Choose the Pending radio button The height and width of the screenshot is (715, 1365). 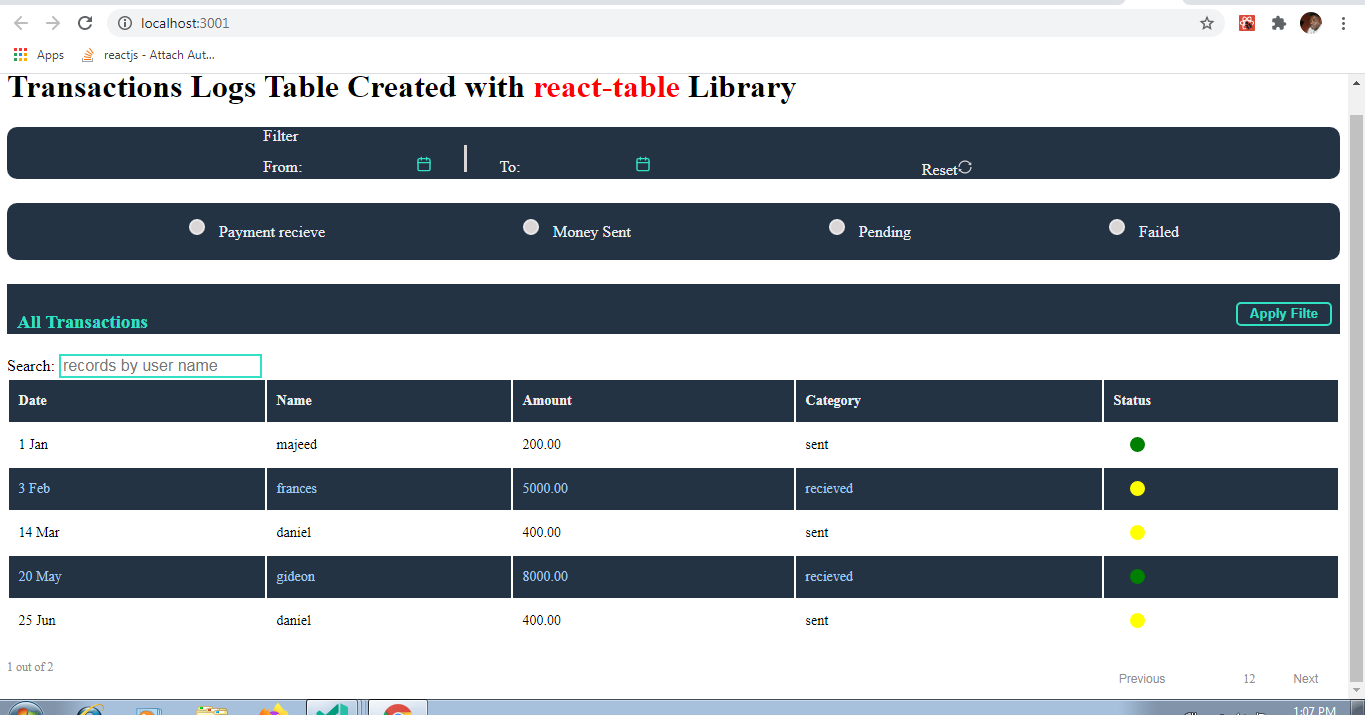837,227
